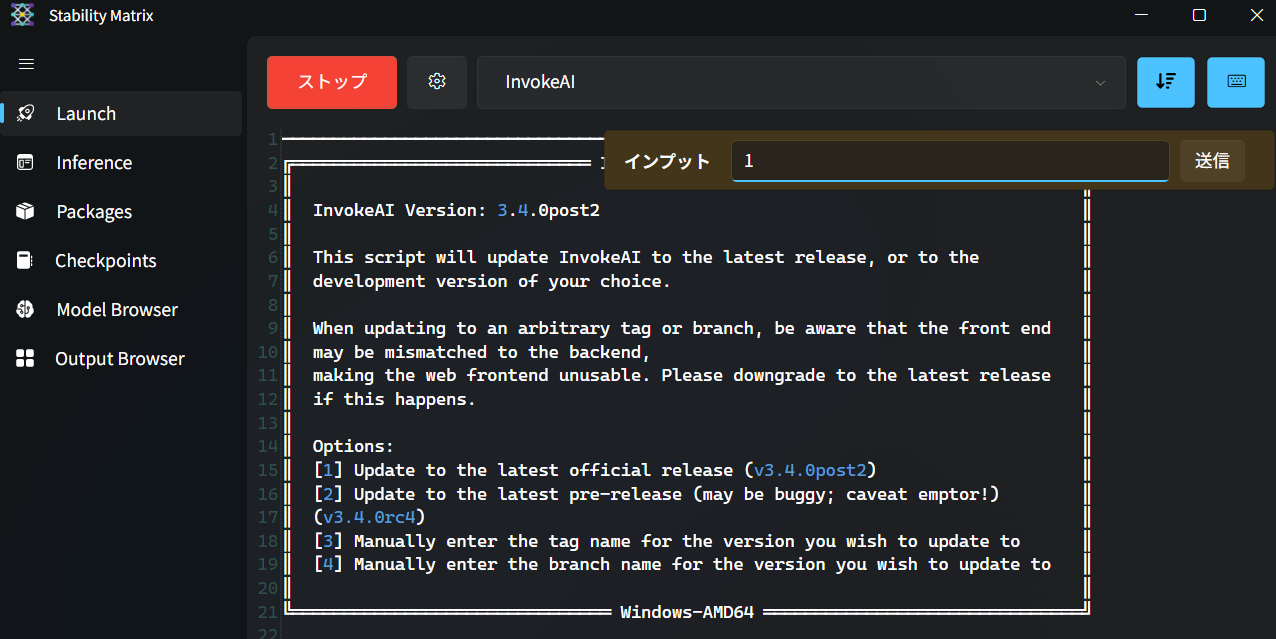Click inside the インプット input field
This screenshot has width=1276, height=639.
pyautogui.click(x=950, y=160)
